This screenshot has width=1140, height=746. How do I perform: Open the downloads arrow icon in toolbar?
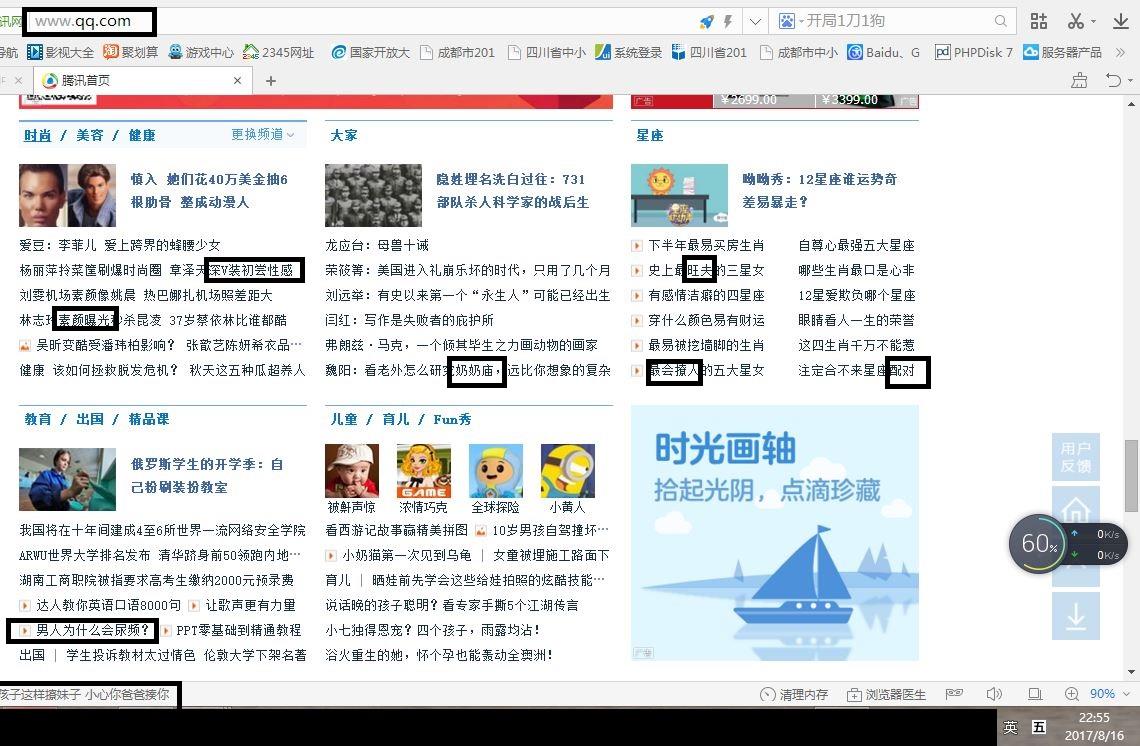click(x=1120, y=21)
